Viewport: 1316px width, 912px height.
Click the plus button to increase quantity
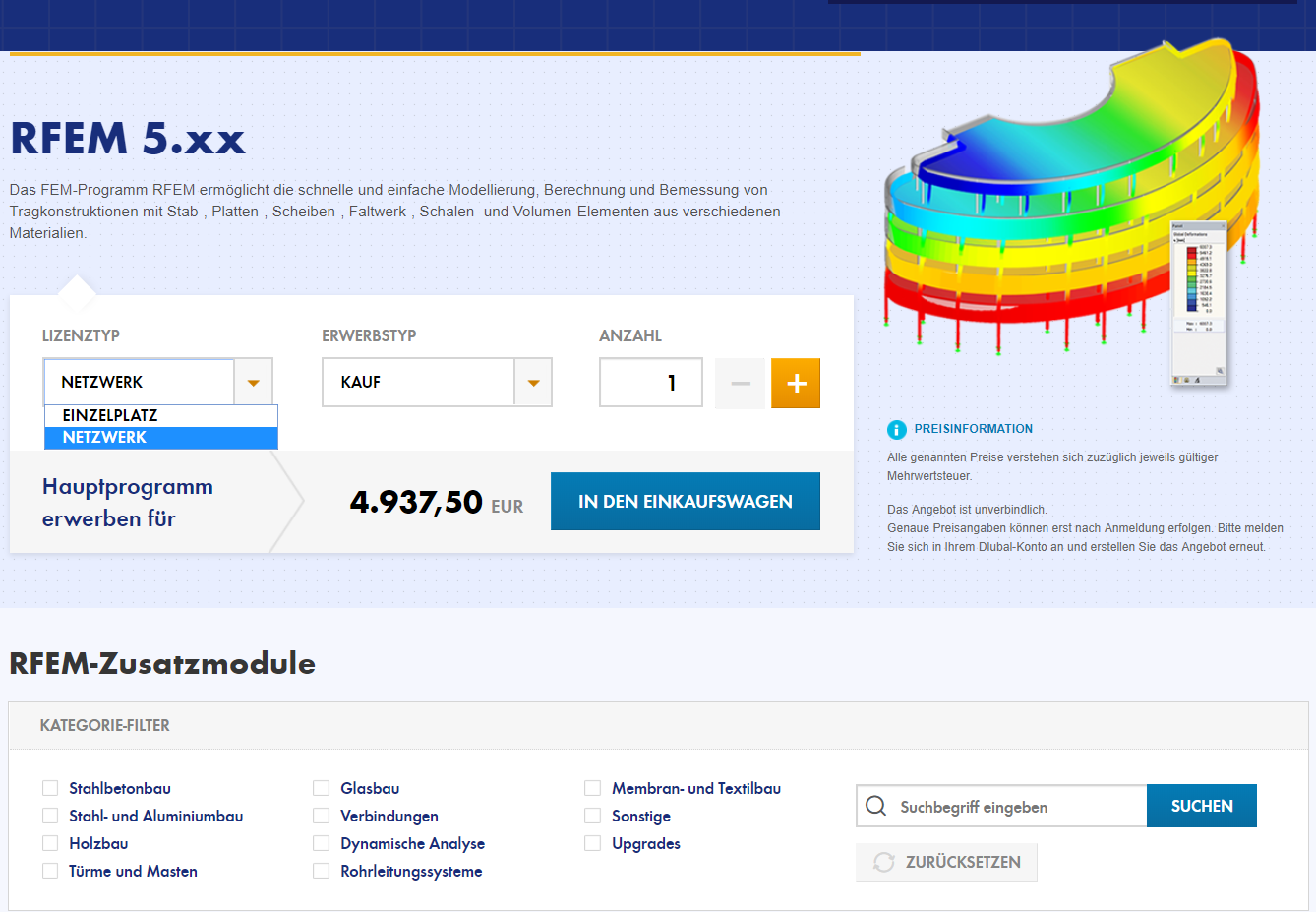click(796, 383)
